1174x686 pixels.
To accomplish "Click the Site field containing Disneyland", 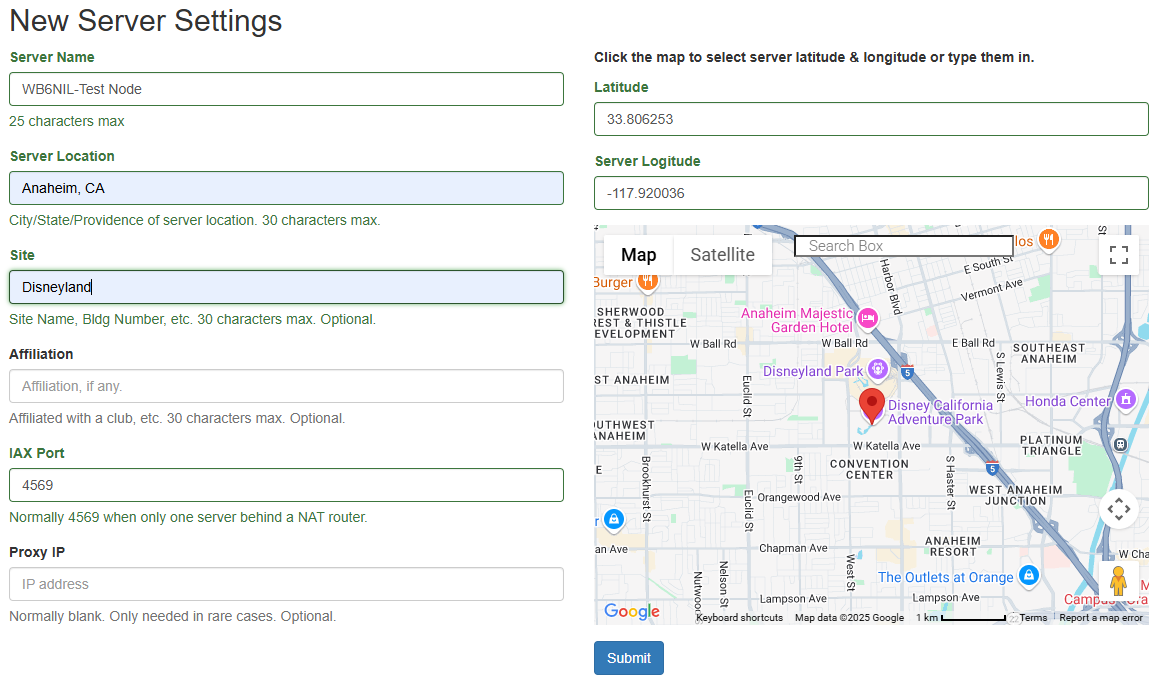I will coord(286,287).
